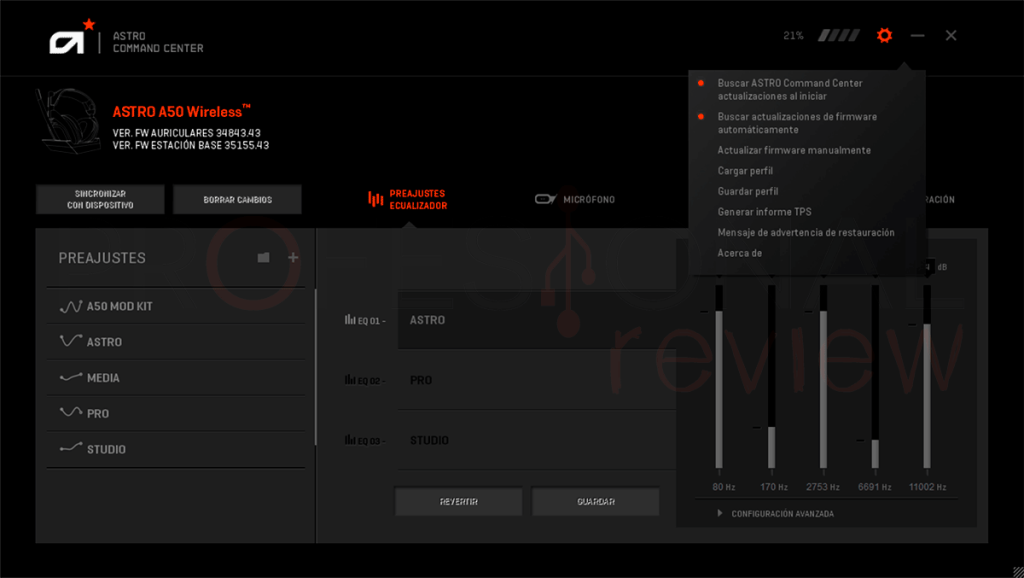1024x578 pixels.
Task: Click the battery level bars indicator
Action: point(839,35)
